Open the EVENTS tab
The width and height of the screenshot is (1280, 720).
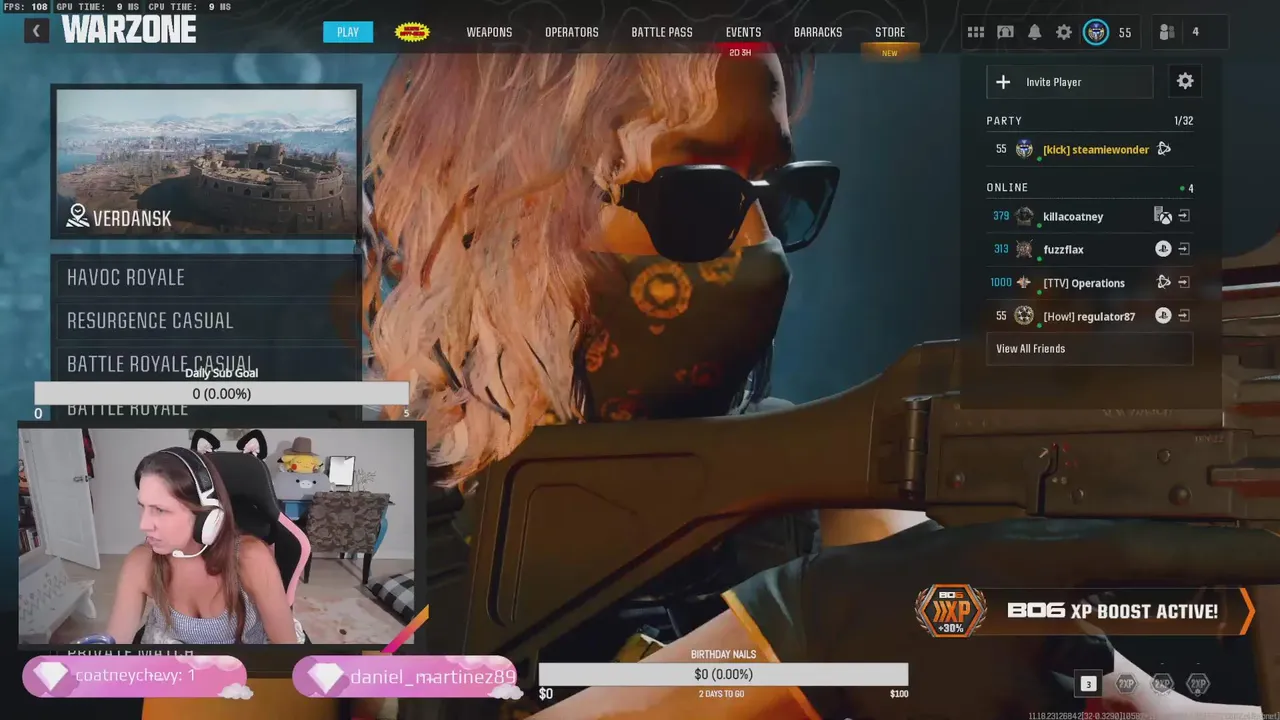pos(743,32)
